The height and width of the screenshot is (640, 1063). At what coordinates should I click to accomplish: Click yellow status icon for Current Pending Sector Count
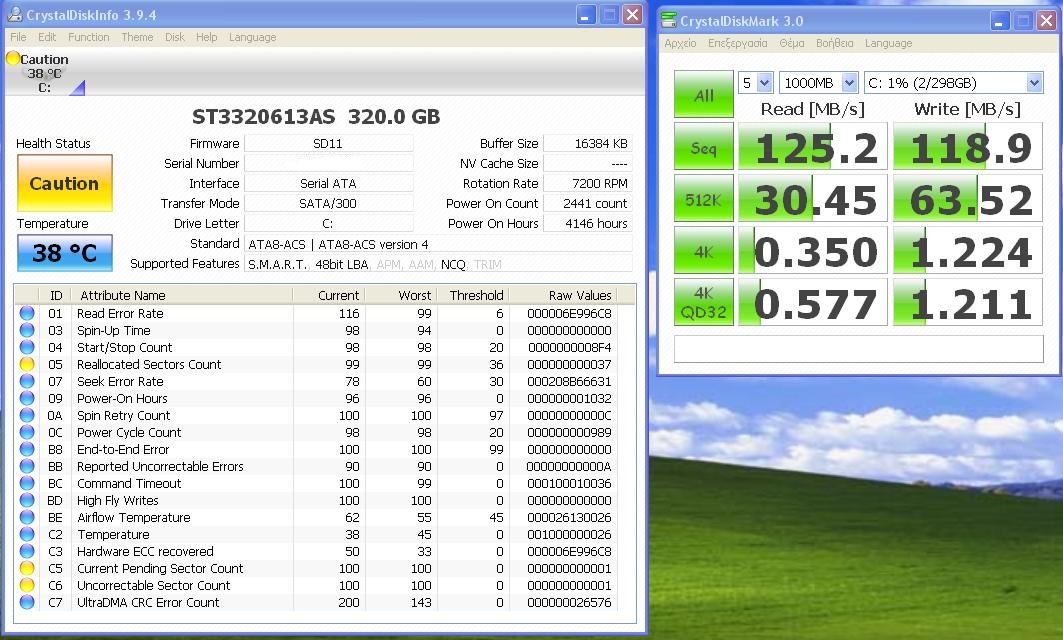pyautogui.click(x=27, y=569)
